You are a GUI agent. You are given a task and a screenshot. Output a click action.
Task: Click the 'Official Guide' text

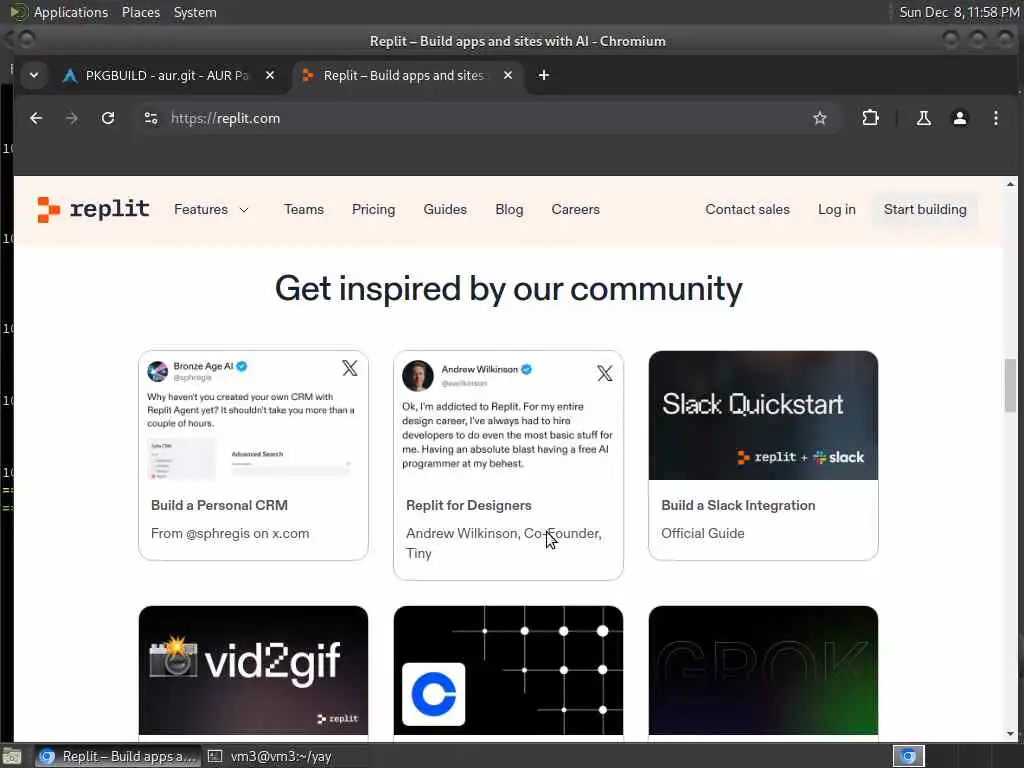703,534
